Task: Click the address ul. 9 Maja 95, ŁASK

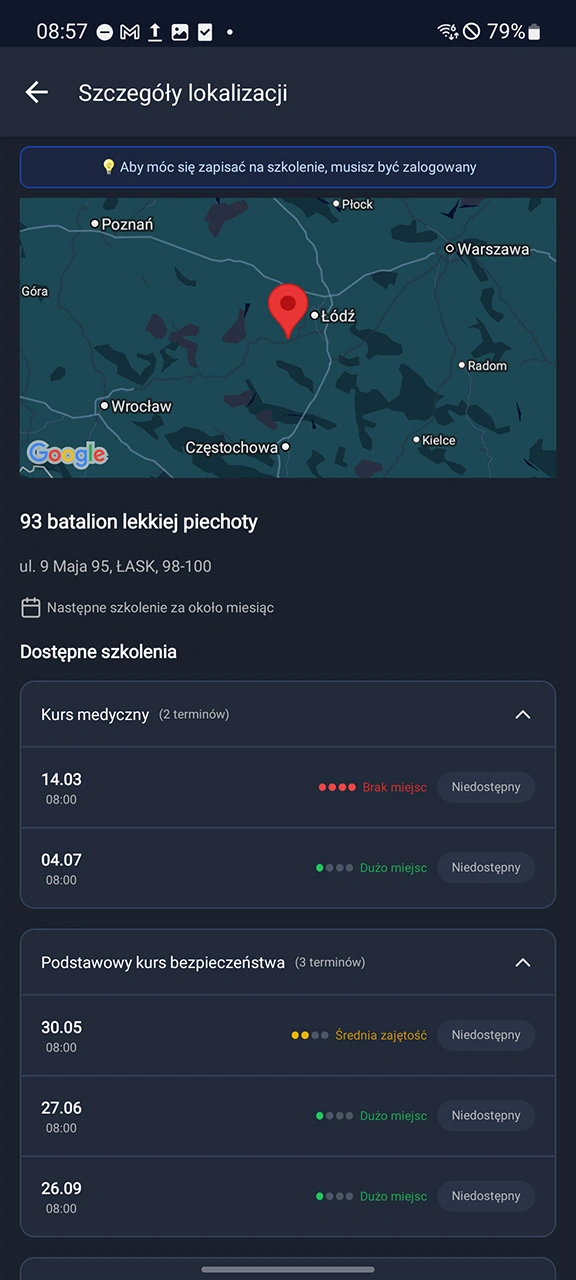Action: (110, 566)
